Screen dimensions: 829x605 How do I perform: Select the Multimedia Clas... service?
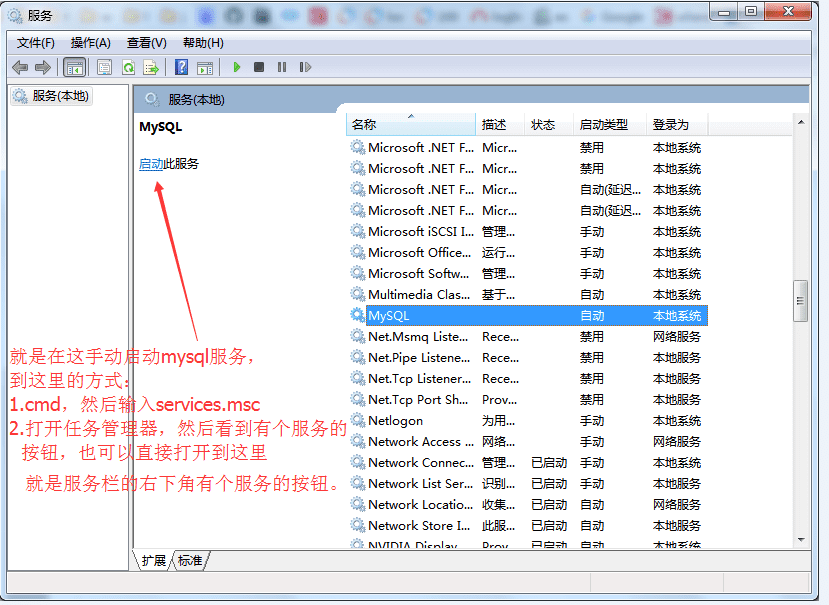[528, 295]
